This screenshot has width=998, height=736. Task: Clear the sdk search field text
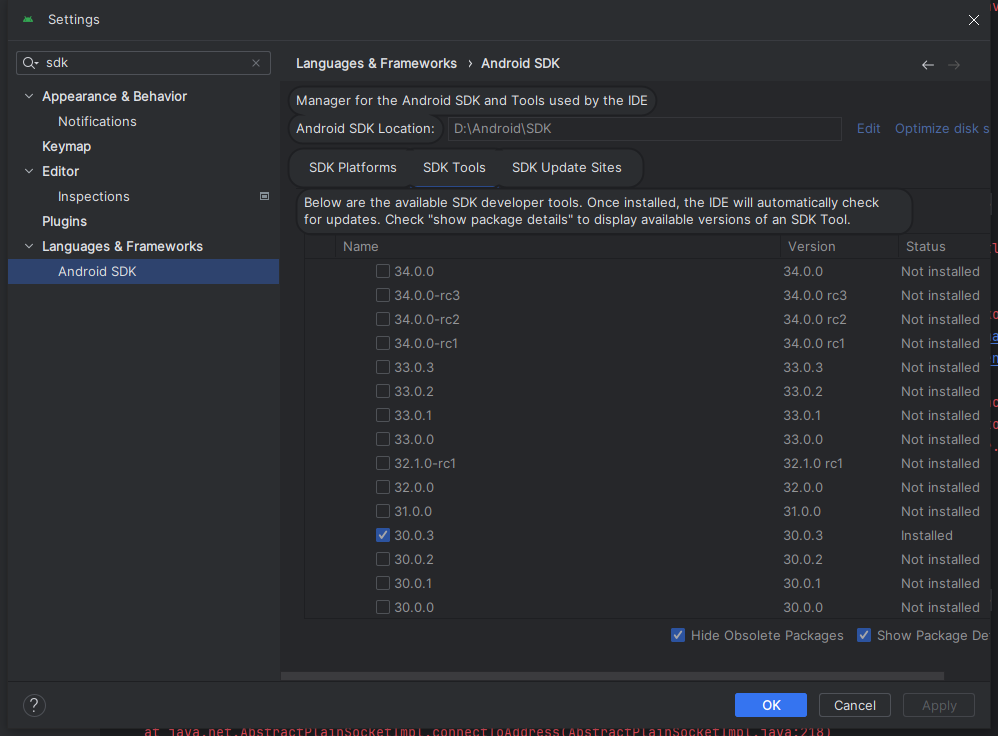[256, 63]
